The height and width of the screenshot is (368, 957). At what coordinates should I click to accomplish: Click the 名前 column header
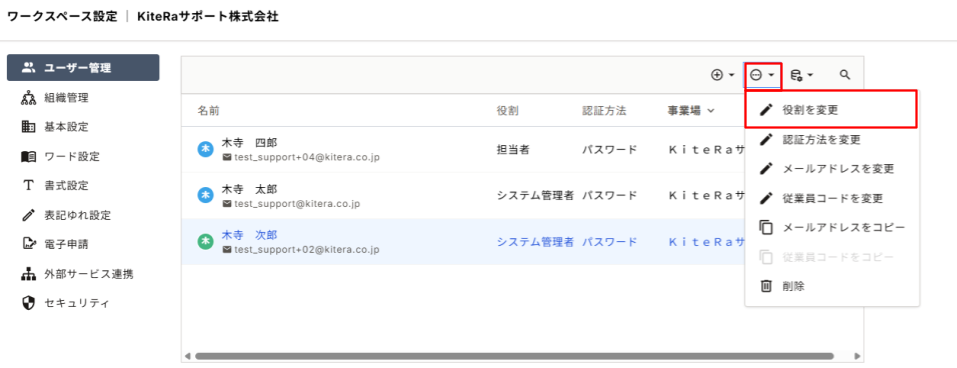tap(208, 111)
